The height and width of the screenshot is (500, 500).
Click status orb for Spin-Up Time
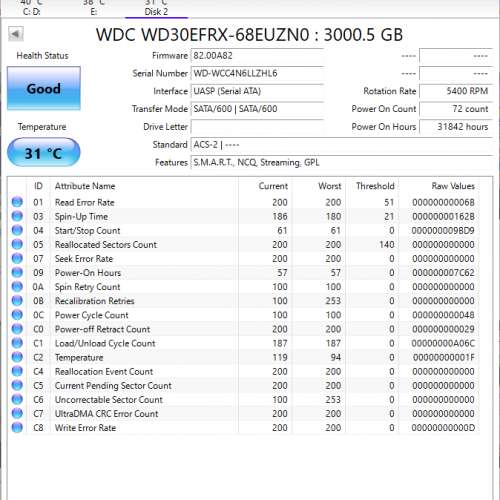point(17,216)
